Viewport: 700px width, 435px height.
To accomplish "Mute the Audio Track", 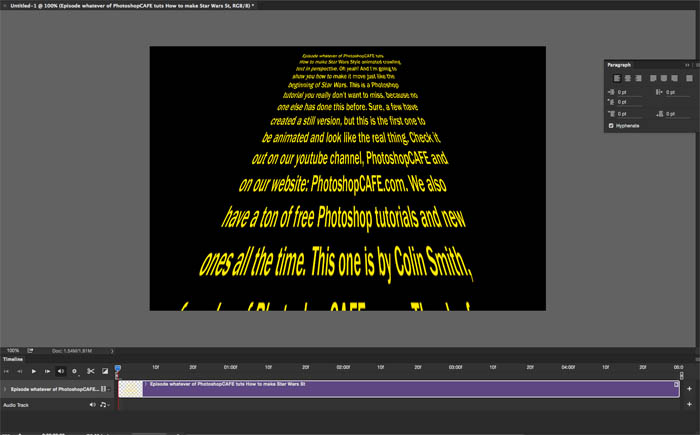I will coord(93,405).
